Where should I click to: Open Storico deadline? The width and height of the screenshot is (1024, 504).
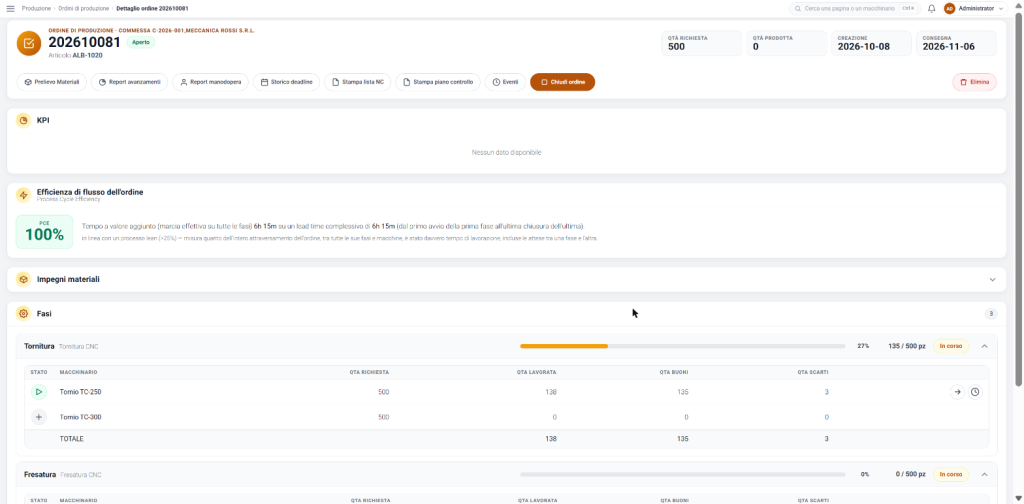click(286, 82)
